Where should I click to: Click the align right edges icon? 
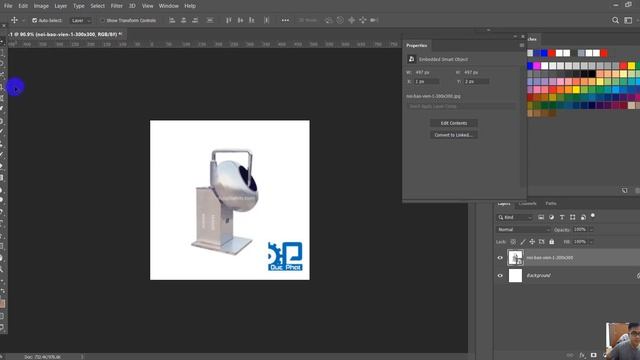[x=195, y=20]
